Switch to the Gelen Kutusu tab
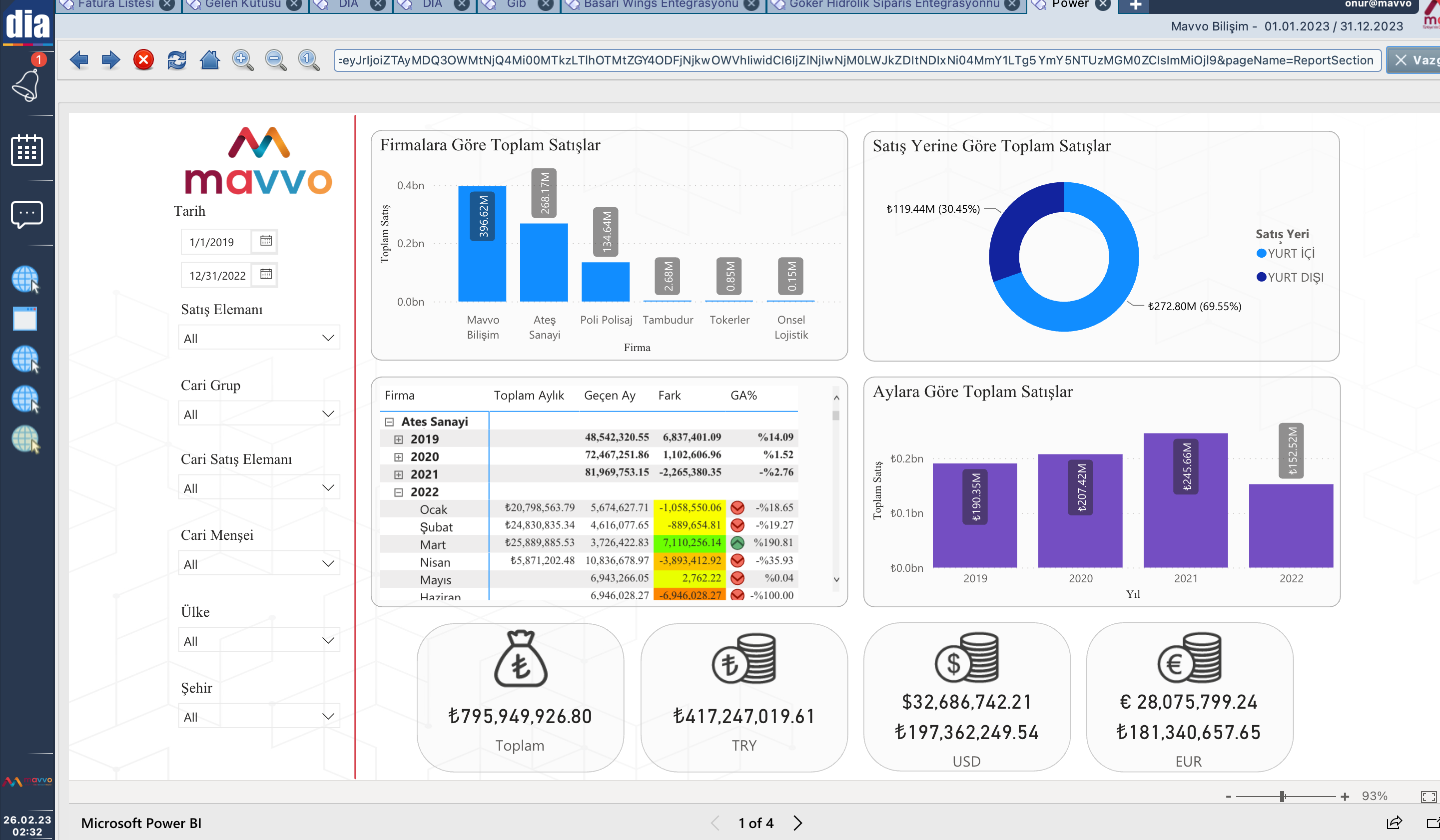 242,4
